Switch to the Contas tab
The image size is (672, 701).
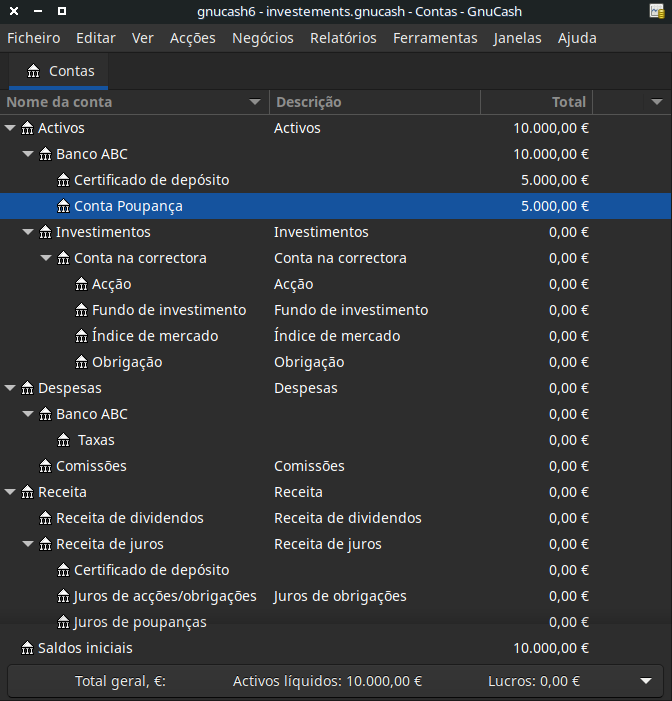pyautogui.click(x=61, y=71)
